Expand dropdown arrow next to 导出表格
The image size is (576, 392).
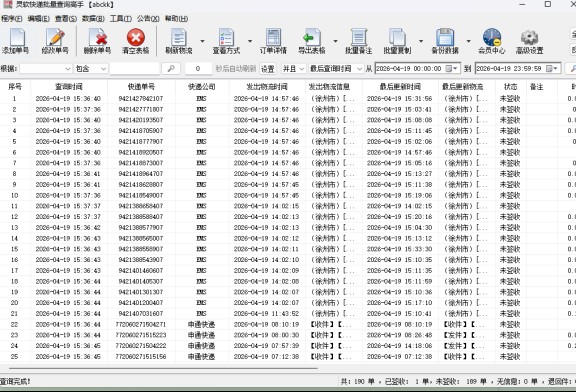(335, 41)
